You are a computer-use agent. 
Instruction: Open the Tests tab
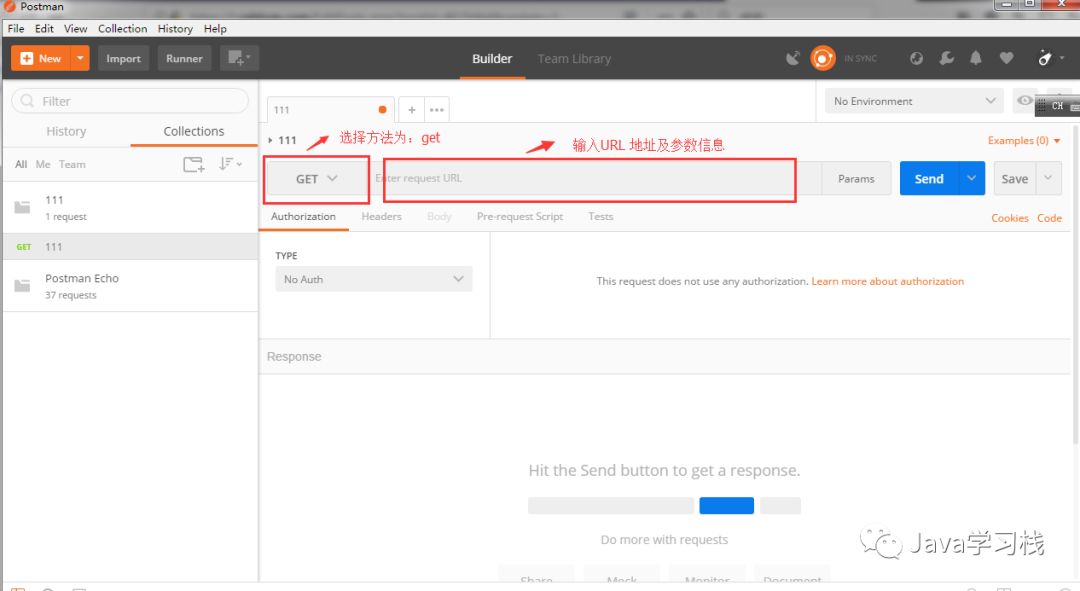pyautogui.click(x=601, y=216)
